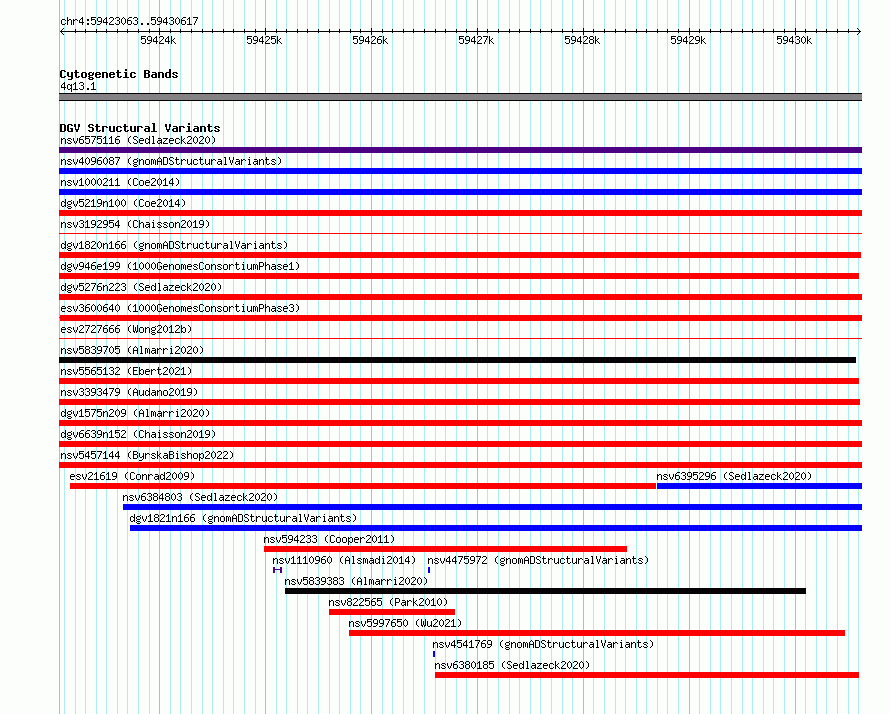Open nsv5839383 (Almarri2020) label
The width and height of the screenshot is (890, 714).
click(x=356, y=581)
